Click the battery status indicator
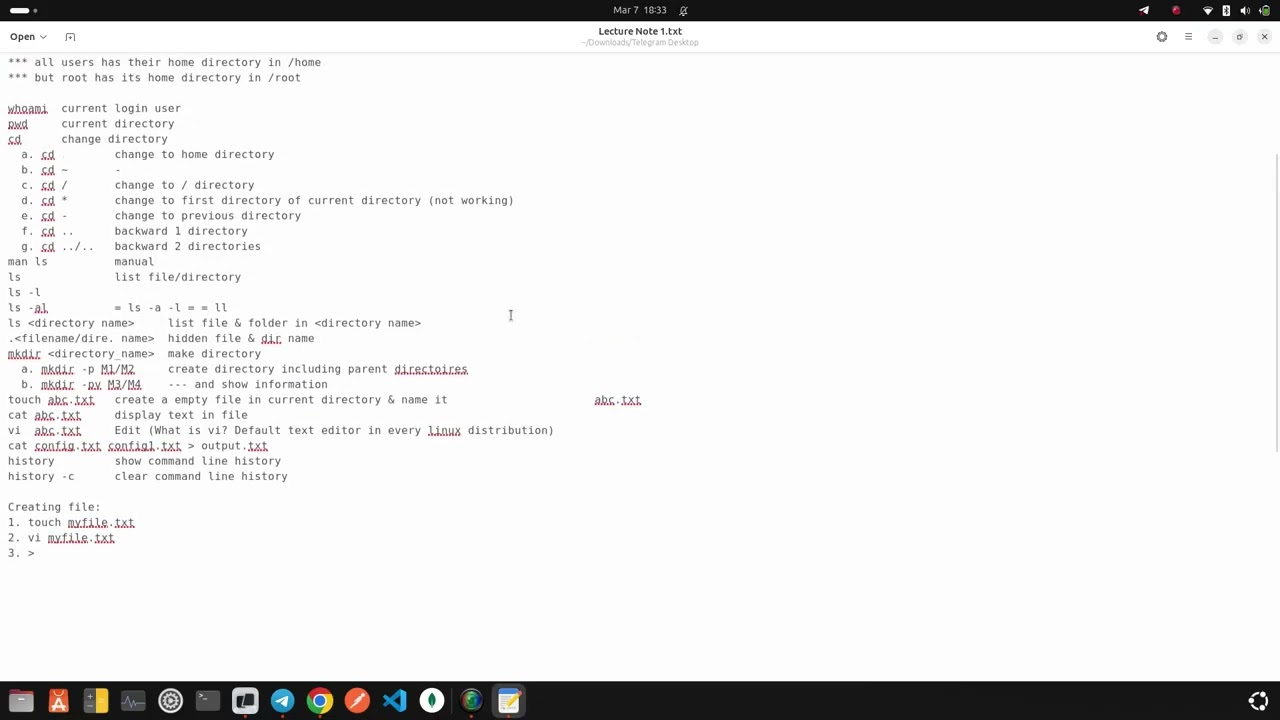This screenshot has width=1280, height=720. click(1264, 10)
